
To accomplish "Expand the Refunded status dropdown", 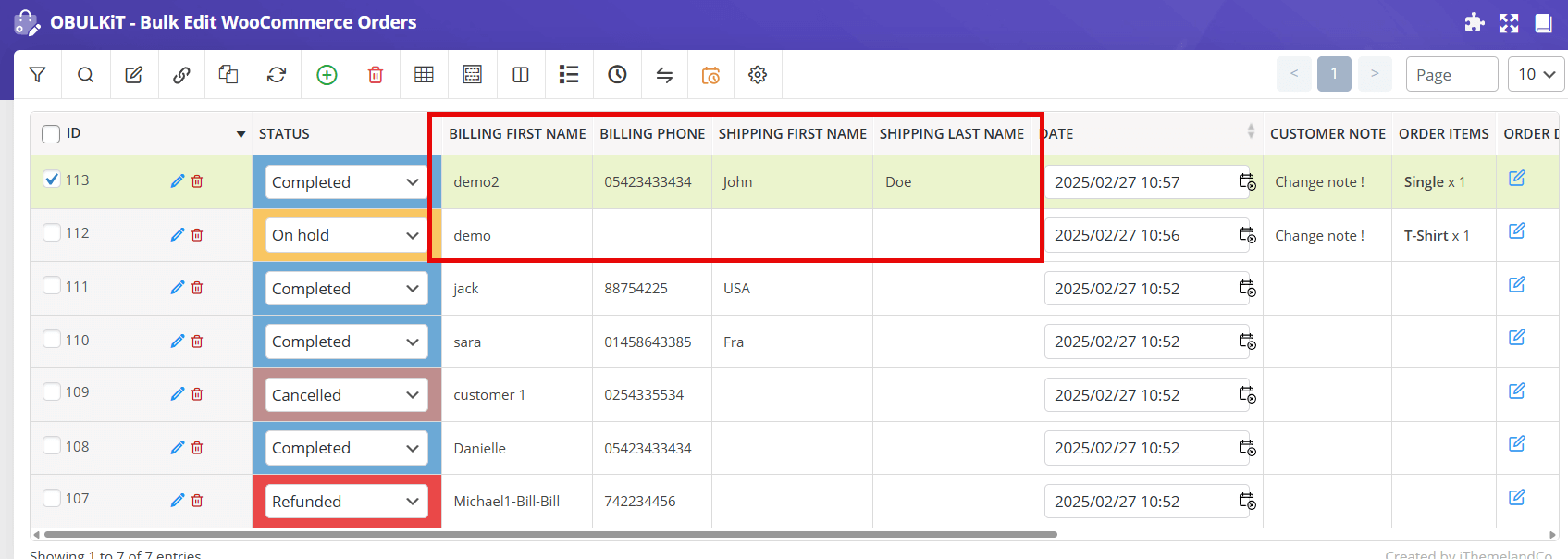I will point(346,502).
